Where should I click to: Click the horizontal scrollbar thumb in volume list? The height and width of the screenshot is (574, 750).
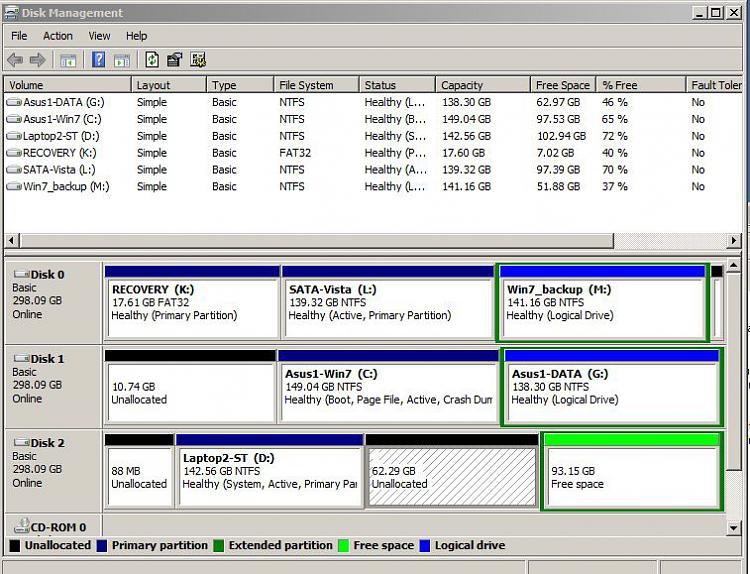click(316, 240)
